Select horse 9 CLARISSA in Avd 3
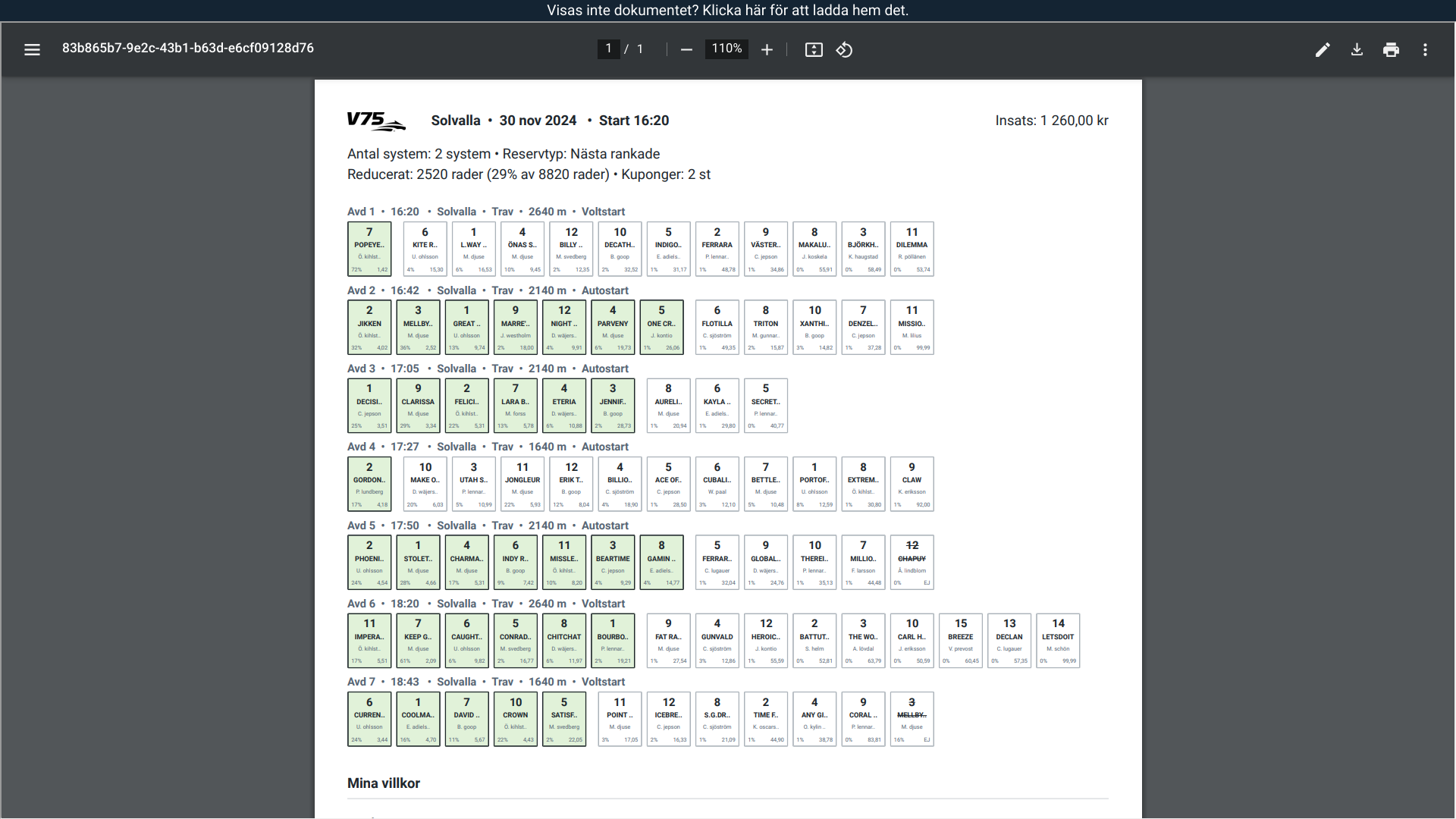 418,405
